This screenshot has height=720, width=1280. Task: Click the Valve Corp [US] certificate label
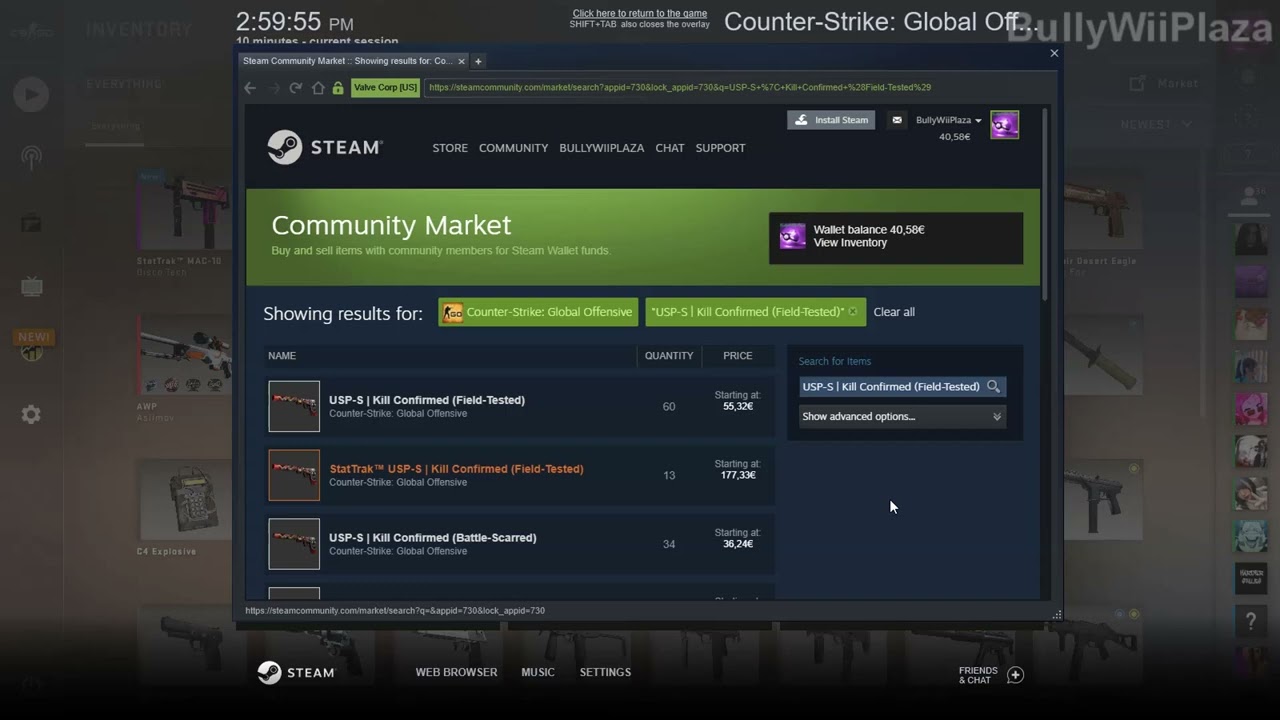click(x=385, y=88)
